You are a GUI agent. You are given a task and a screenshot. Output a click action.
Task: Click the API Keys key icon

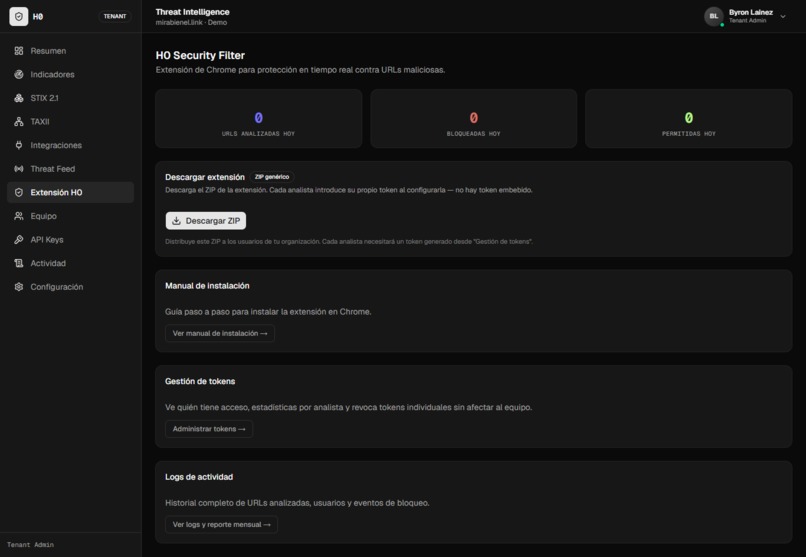pyautogui.click(x=19, y=240)
